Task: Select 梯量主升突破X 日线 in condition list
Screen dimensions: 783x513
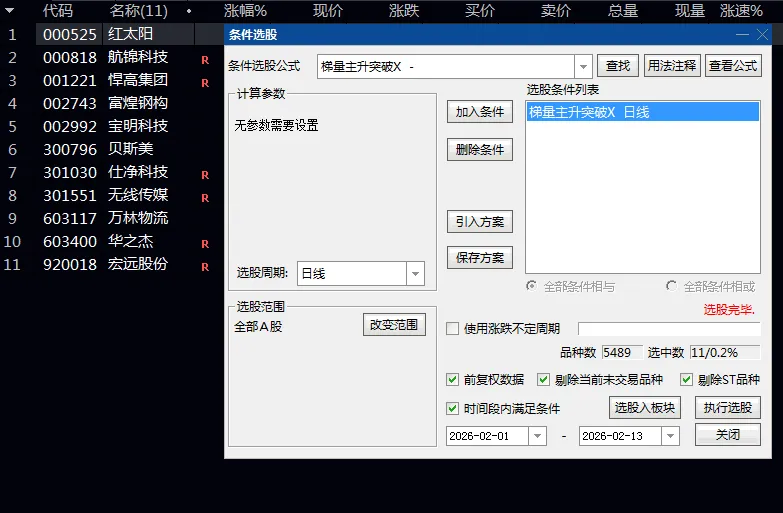Action: [643, 112]
